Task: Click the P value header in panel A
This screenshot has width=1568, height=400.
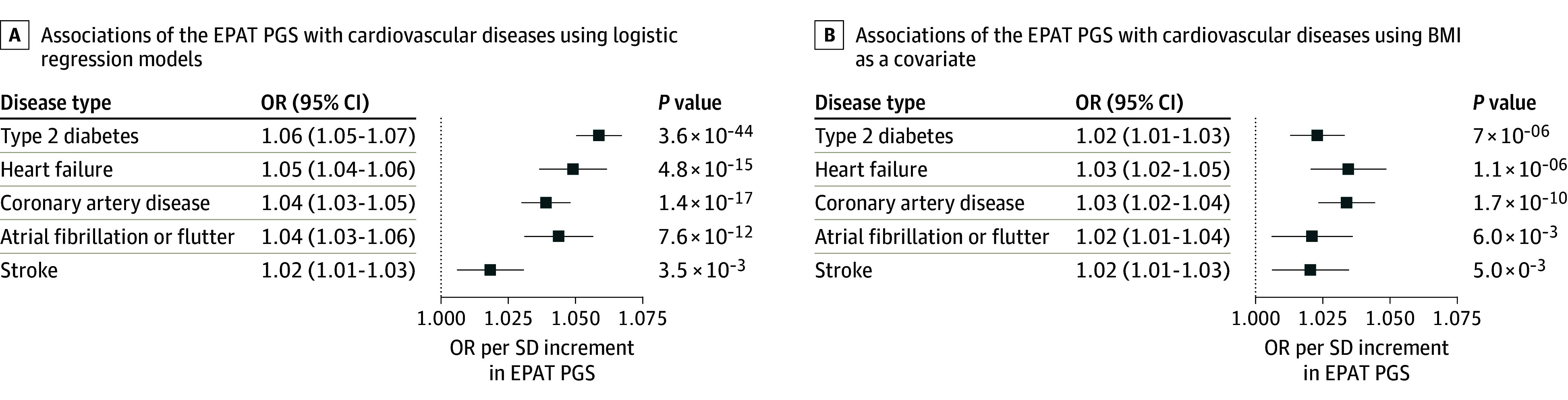Action: pyautogui.click(x=690, y=102)
